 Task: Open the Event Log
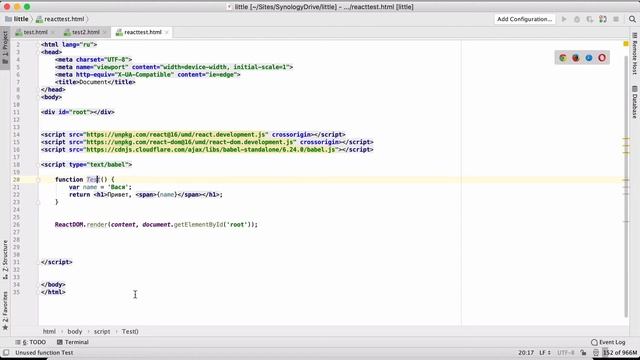coord(608,342)
